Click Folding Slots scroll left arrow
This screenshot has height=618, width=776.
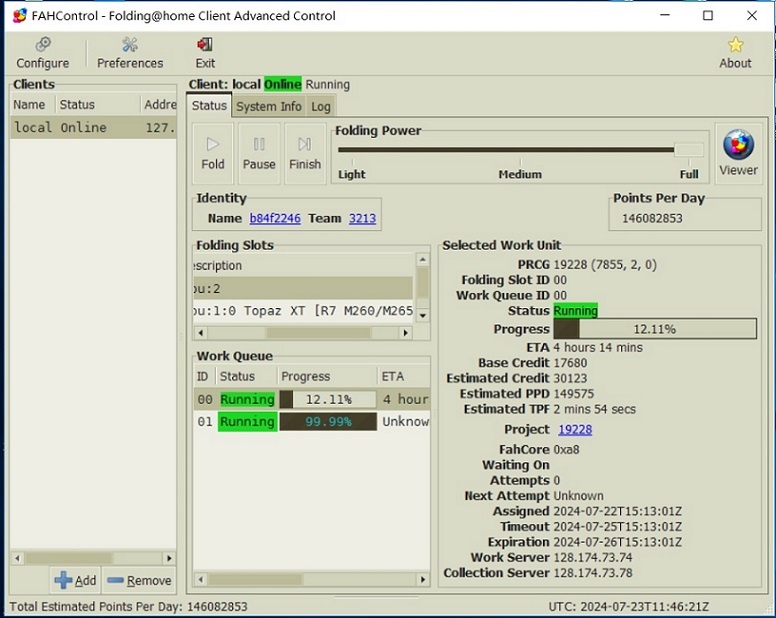tap(200, 333)
